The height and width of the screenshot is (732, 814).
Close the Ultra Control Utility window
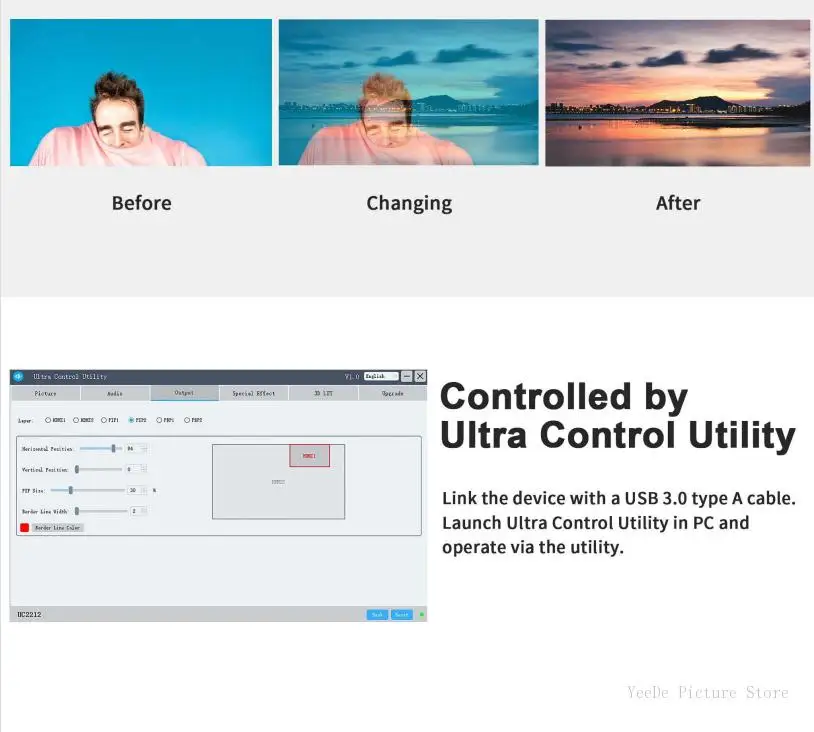(420, 376)
